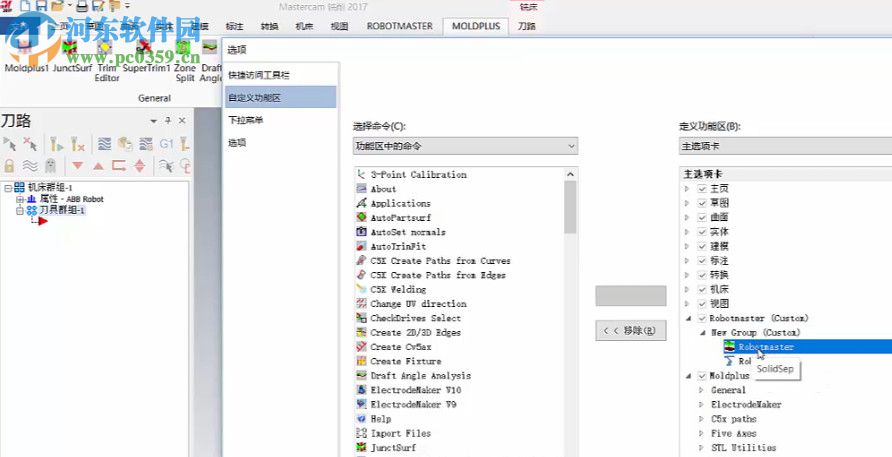Open the 选择命令 dropdown 功能区中的命令
The height and width of the screenshot is (457, 892).
465,146
